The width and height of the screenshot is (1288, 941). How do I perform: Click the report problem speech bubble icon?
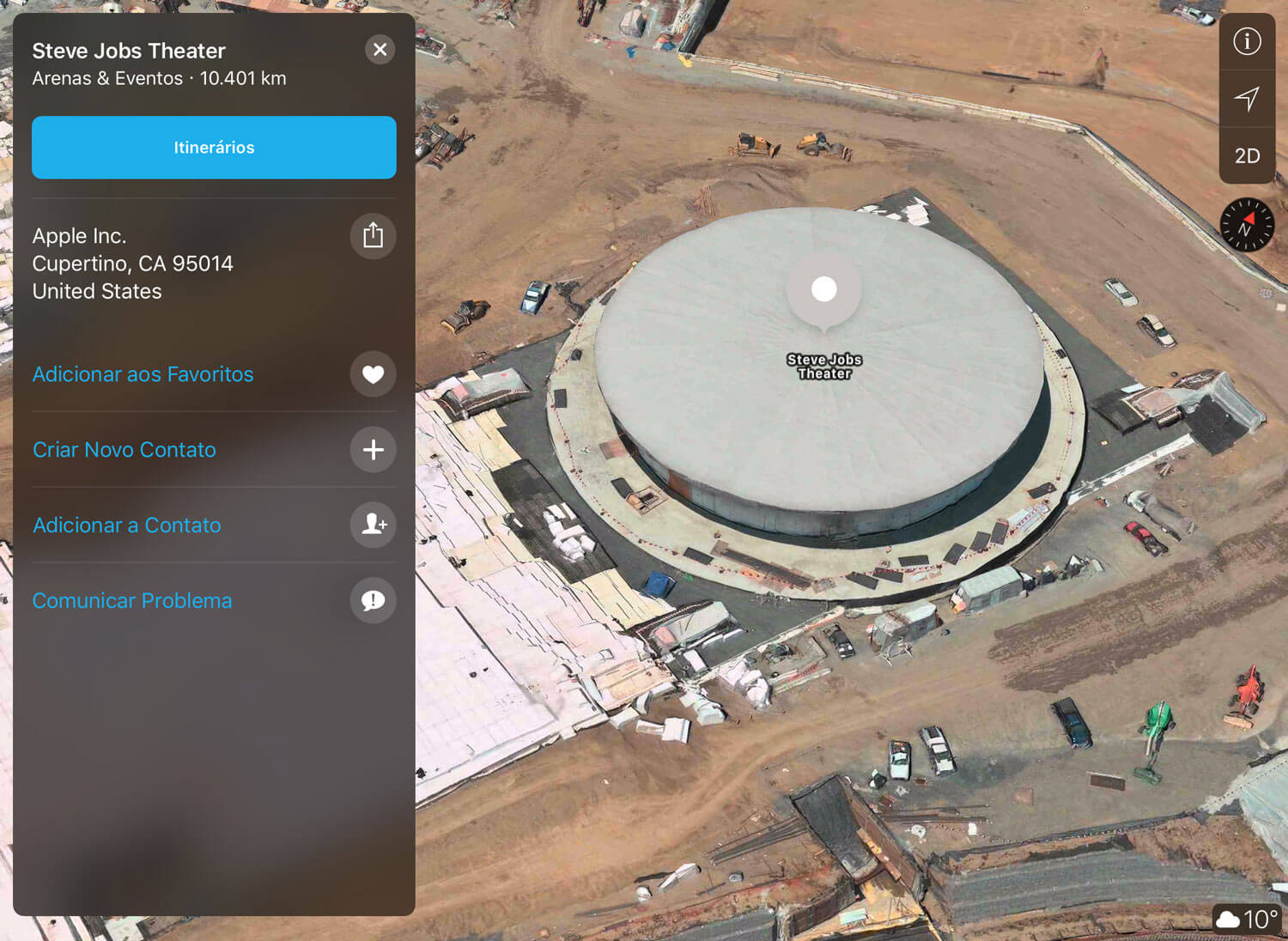(x=374, y=600)
